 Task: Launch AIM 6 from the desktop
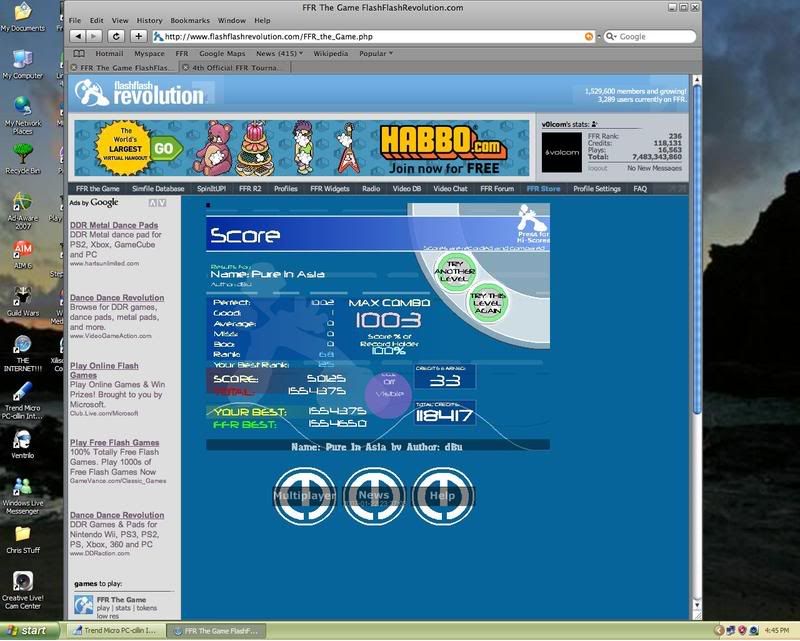click(x=22, y=254)
